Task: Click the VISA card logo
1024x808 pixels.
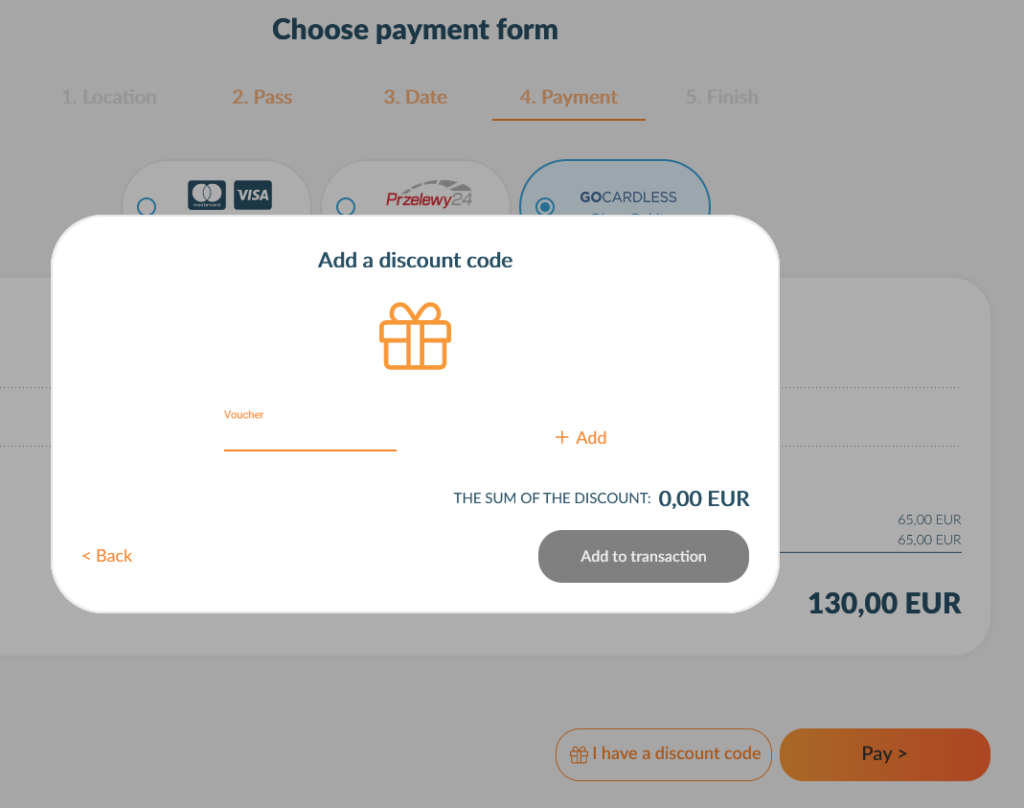Action: 253,195
